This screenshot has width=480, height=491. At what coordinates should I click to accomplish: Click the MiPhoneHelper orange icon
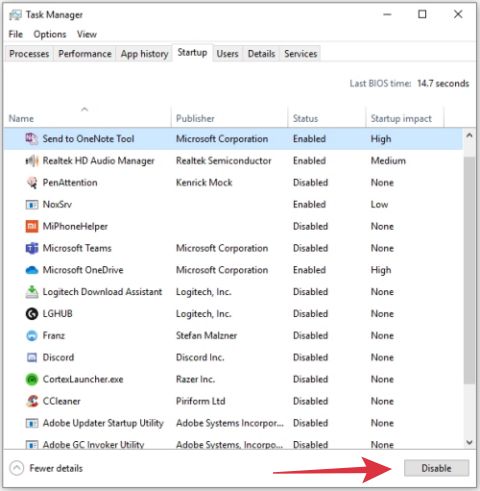[32, 226]
